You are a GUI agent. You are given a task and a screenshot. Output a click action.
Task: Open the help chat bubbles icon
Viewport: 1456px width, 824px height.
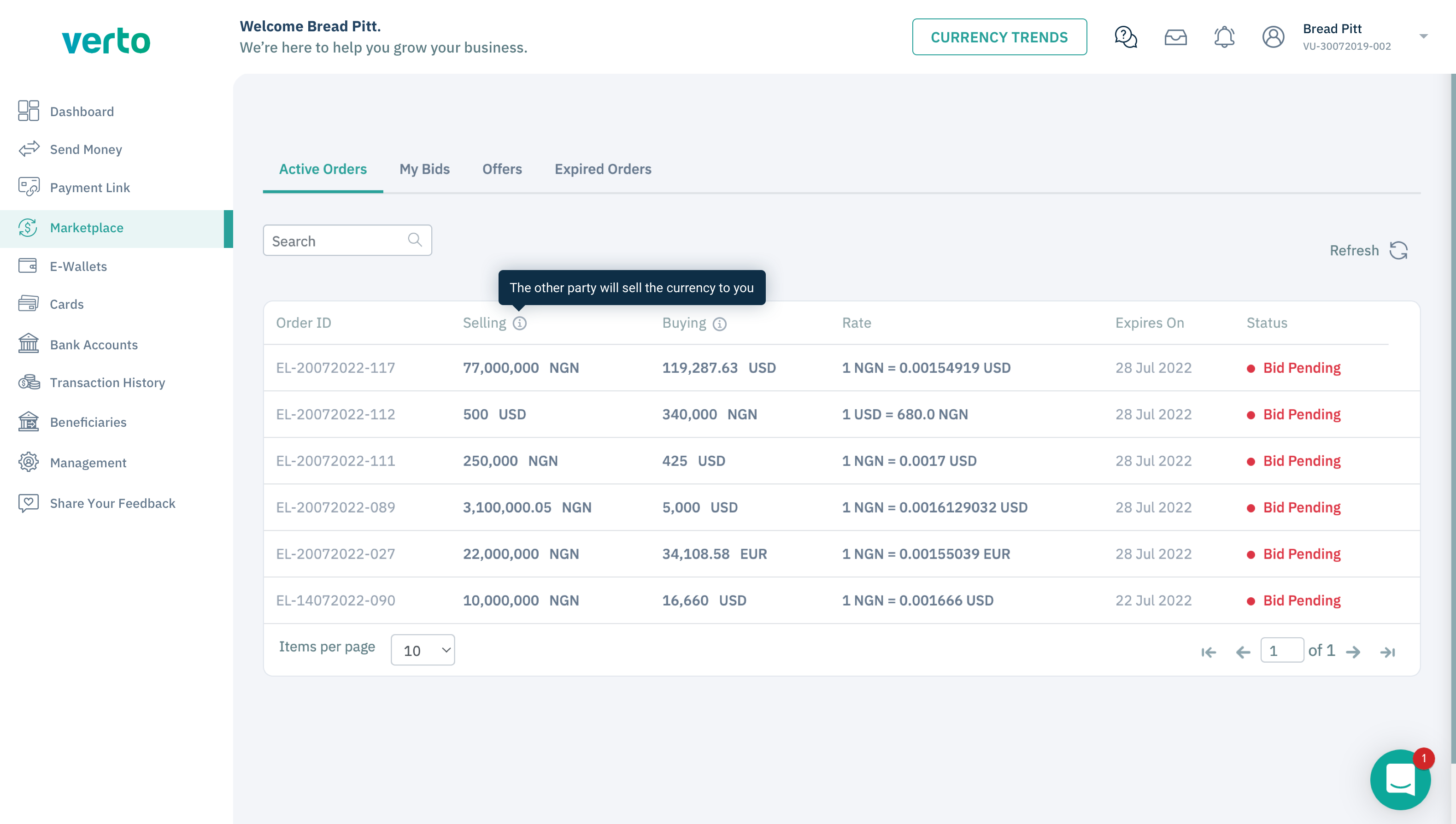[x=1125, y=37]
